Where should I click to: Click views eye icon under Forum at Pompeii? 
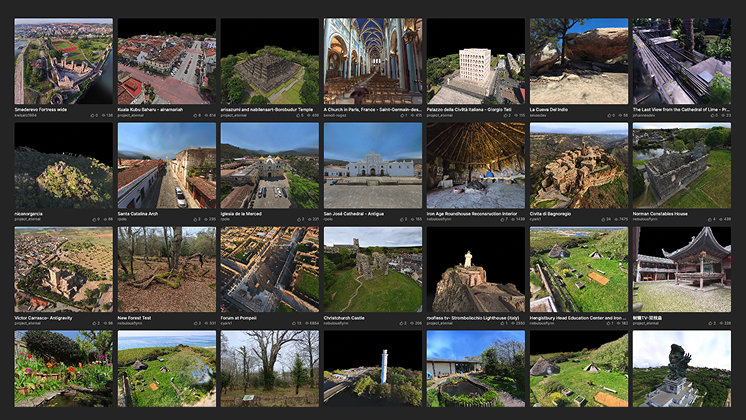307,323
